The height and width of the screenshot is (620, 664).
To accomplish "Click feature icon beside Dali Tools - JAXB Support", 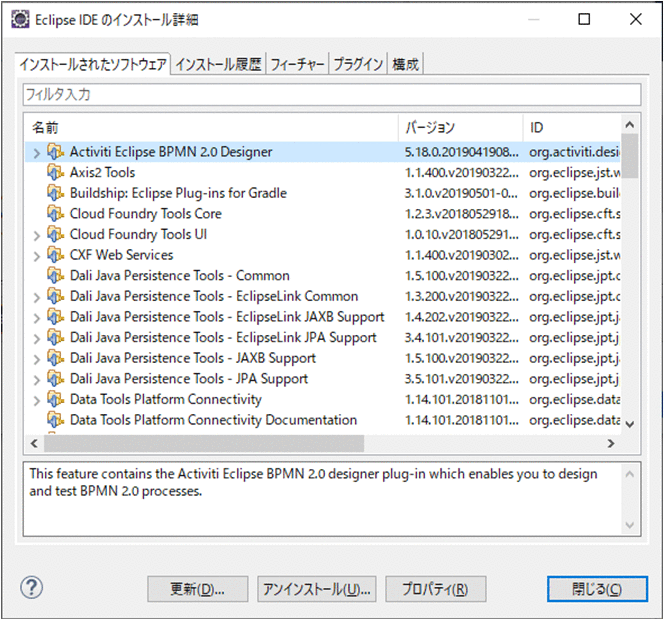I will (55, 358).
